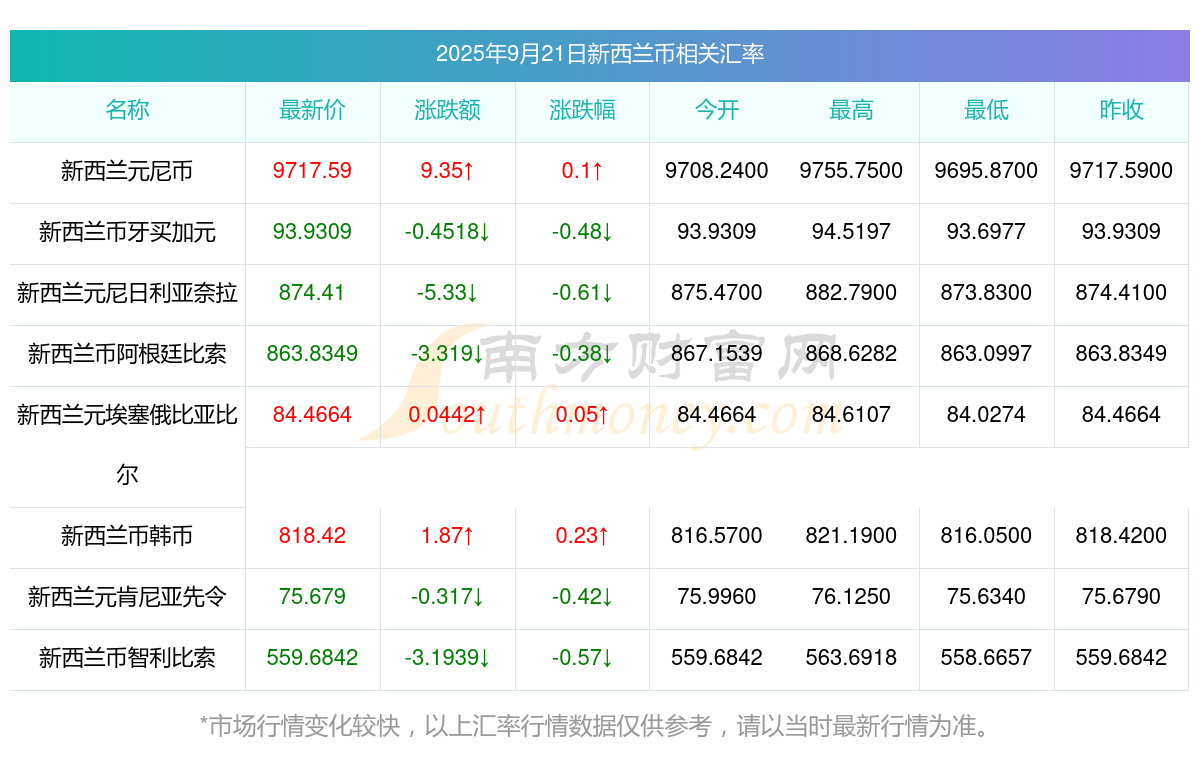This screenshot has width=1200, height=757.
Task: Click latest price 84.4664 in red
Action: [312, 414]
